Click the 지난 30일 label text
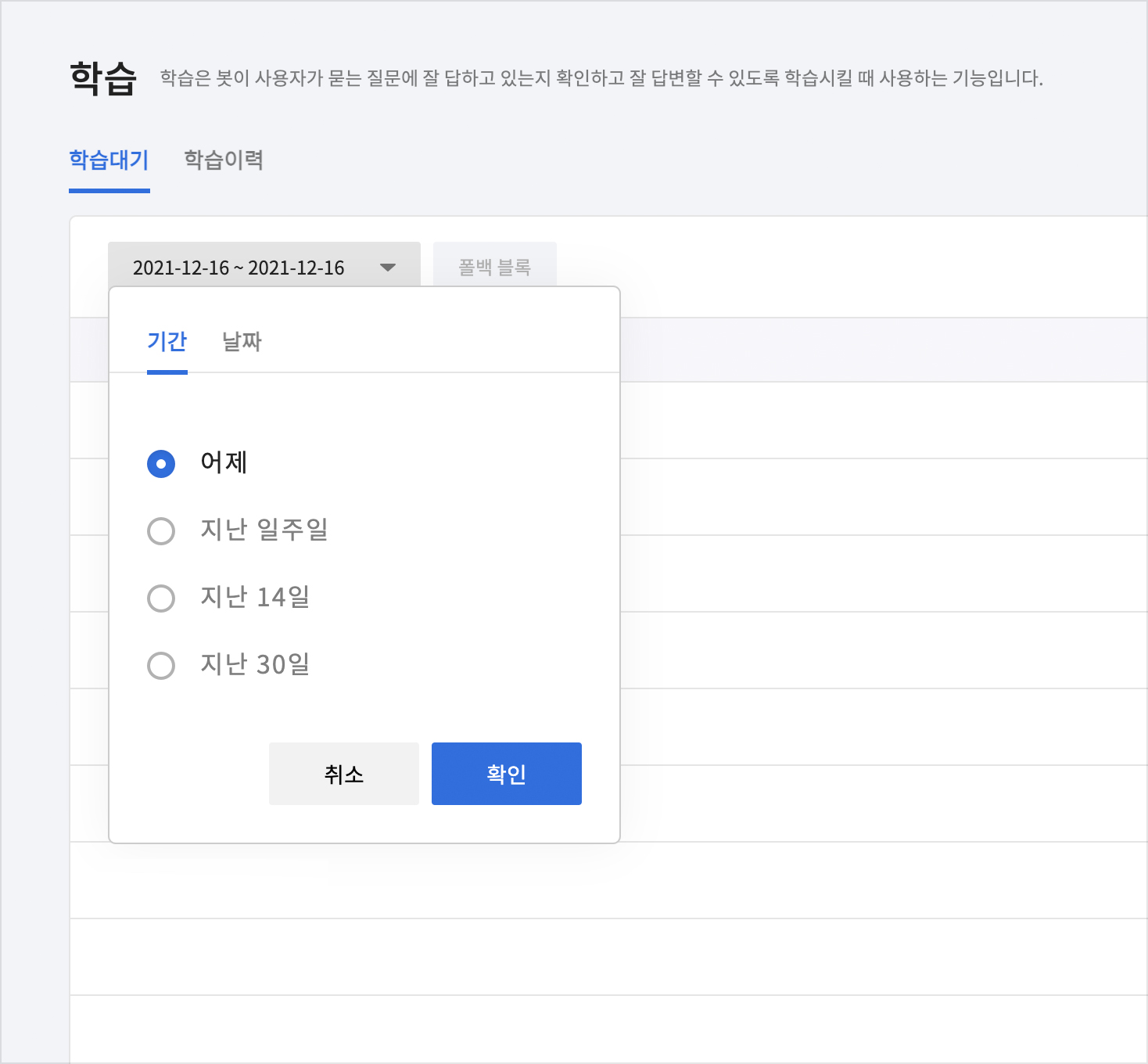The width and height of the screenshot is (1148, 1064). pyautogui.click(x=255, y=664)
